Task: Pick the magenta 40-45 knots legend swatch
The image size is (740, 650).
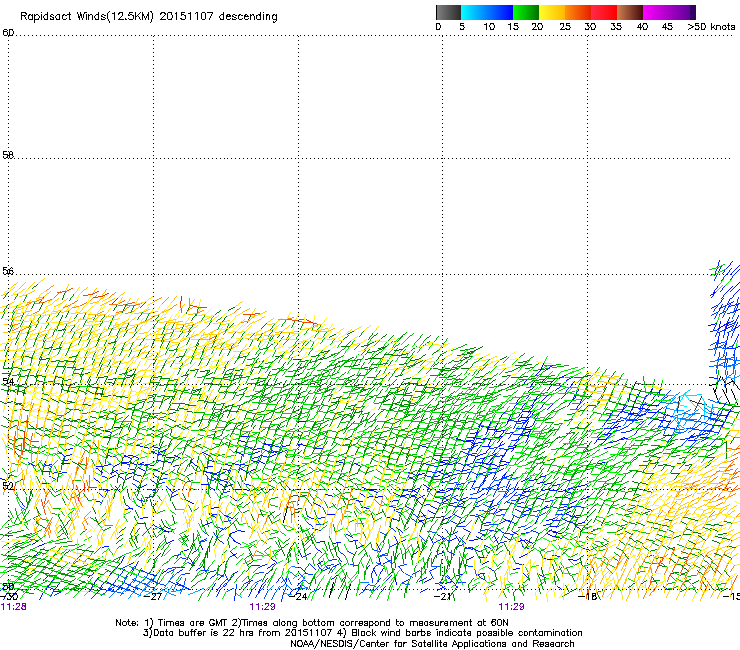Action: (x=656, y=12)
